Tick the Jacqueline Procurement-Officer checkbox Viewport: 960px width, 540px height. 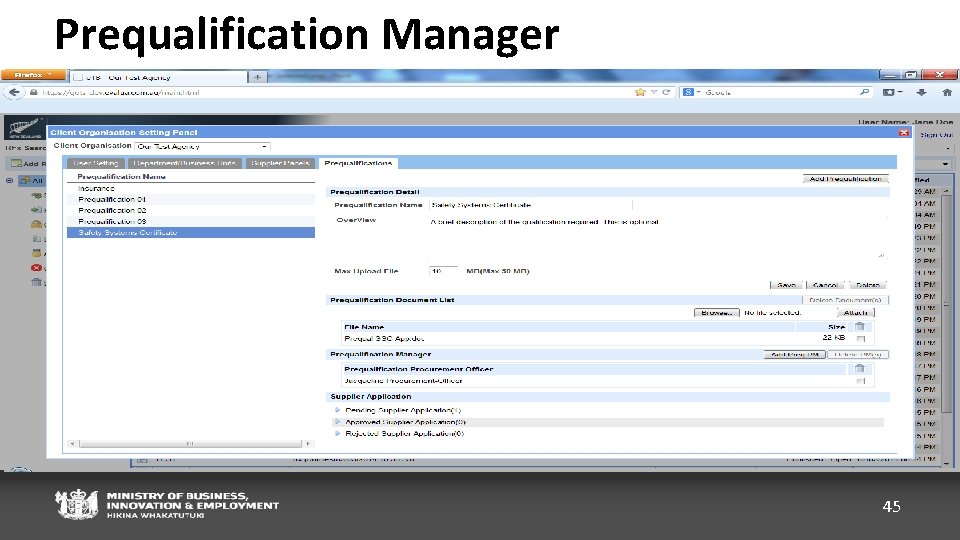(861, 381)
